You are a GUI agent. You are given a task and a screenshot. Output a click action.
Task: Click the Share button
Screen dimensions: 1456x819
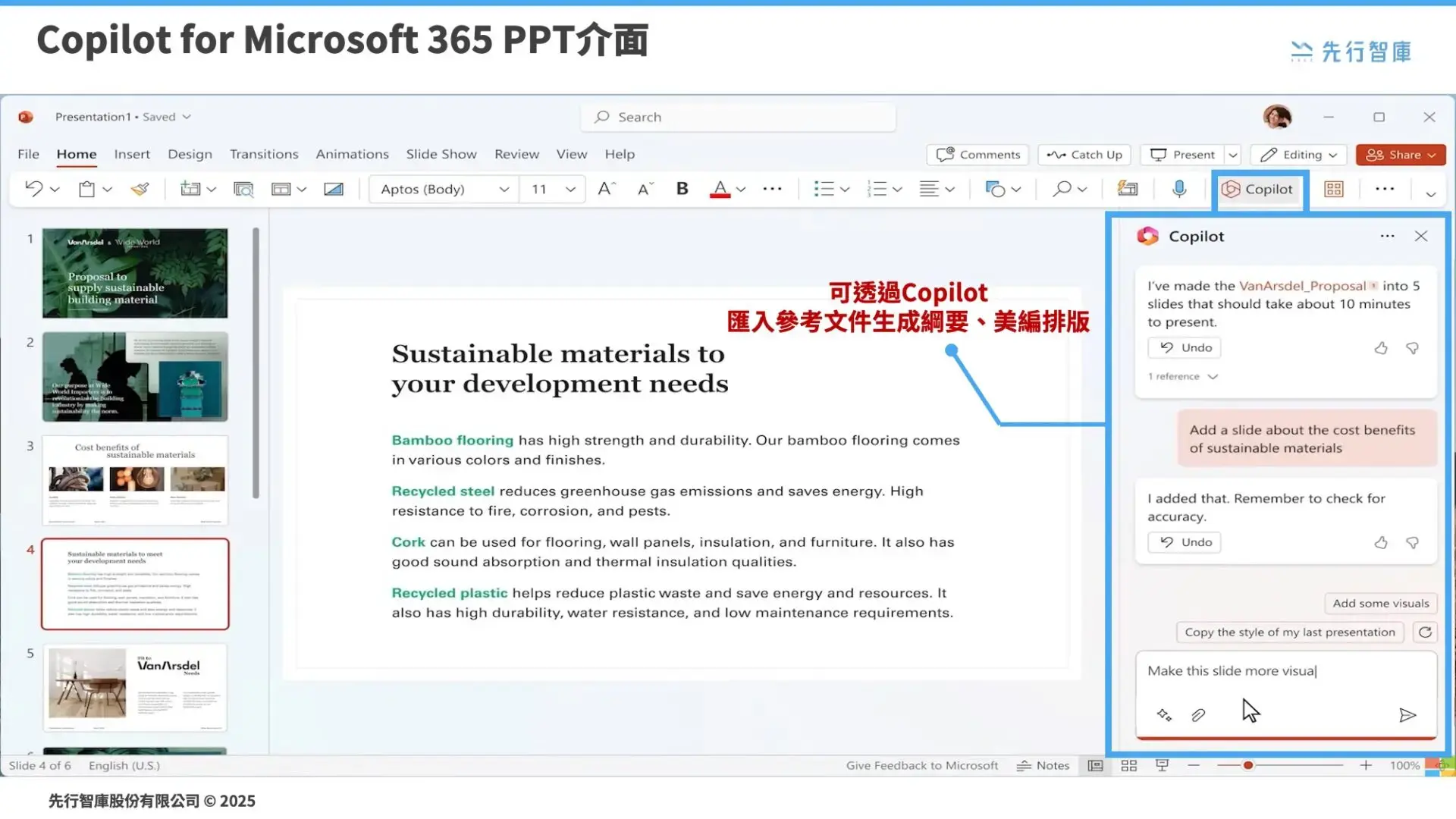(x=1401, y=155)
